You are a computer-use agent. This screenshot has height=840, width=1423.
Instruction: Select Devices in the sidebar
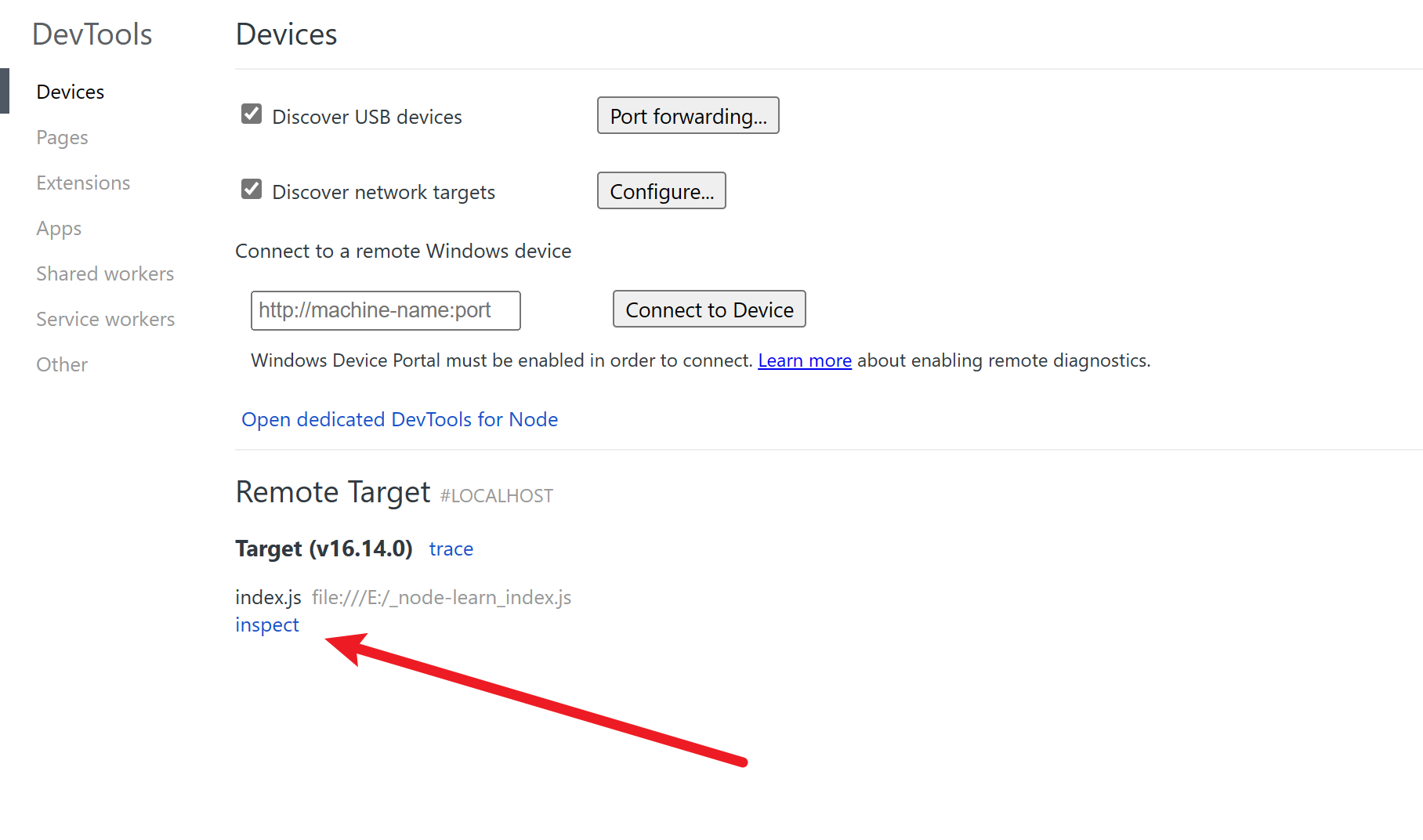[71, 92]
